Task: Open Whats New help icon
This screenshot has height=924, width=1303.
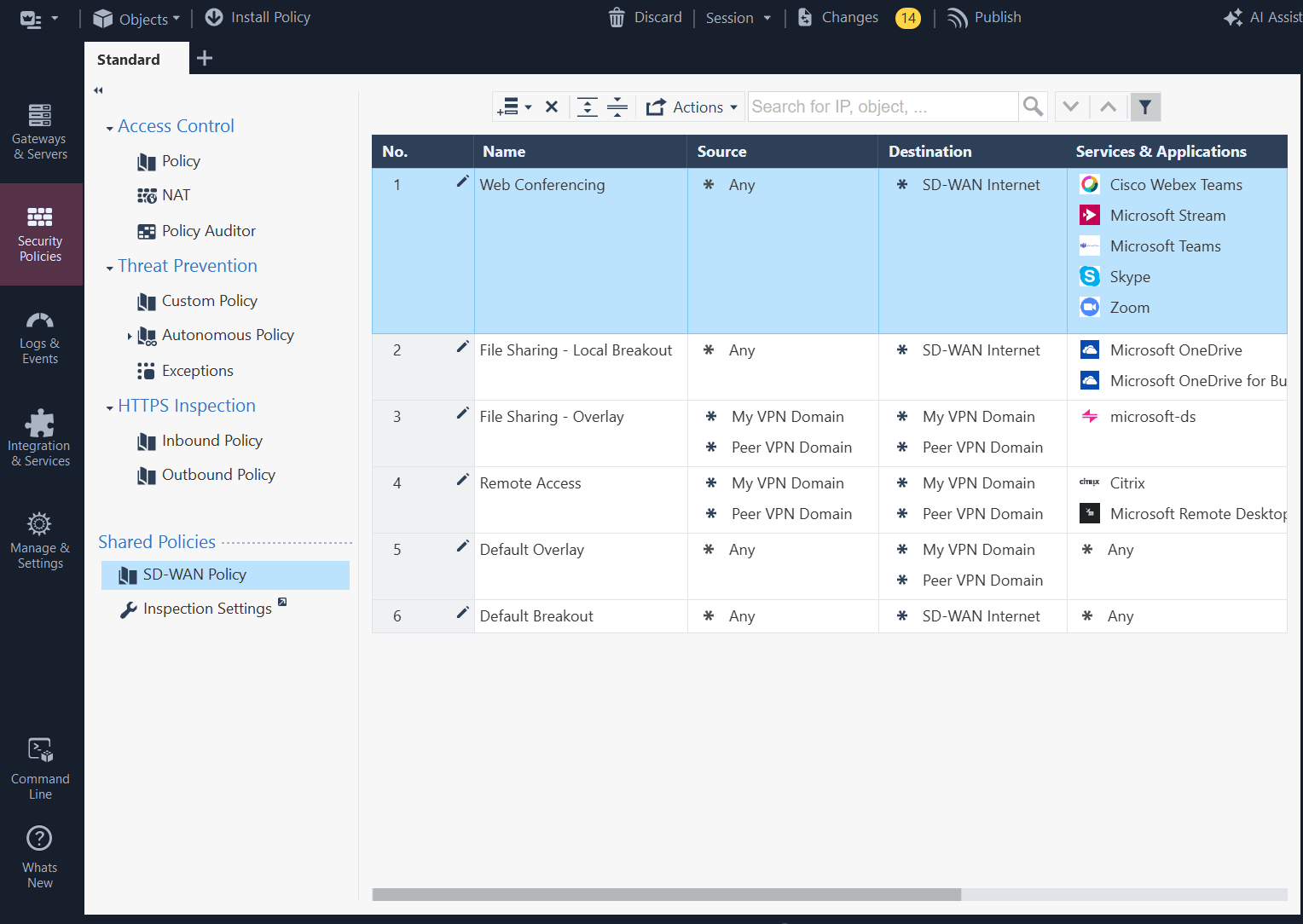Action: click(x=40, y=857)
